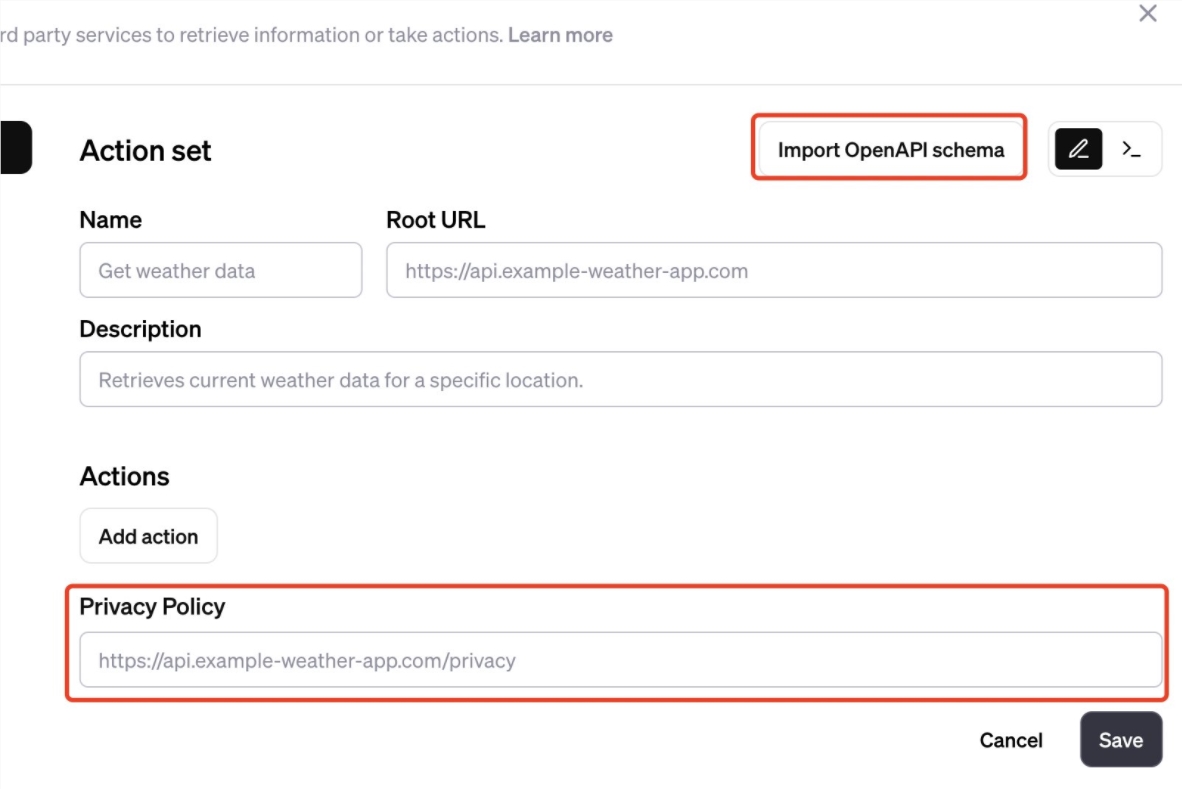This screenshot has height=789, width=1182.
Task: Click the Add action button
Action: (x=149, y=536)
